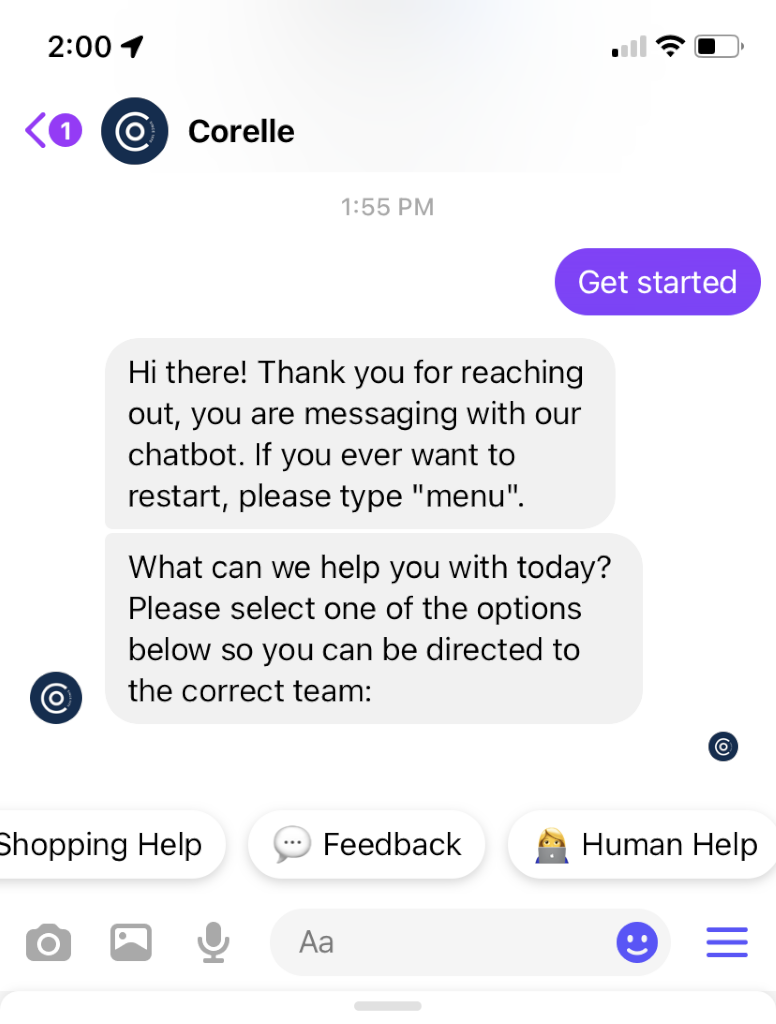Tap the bottom sheet grabber handle
Screen dimensions: 776x1024
click(388, 1006)
